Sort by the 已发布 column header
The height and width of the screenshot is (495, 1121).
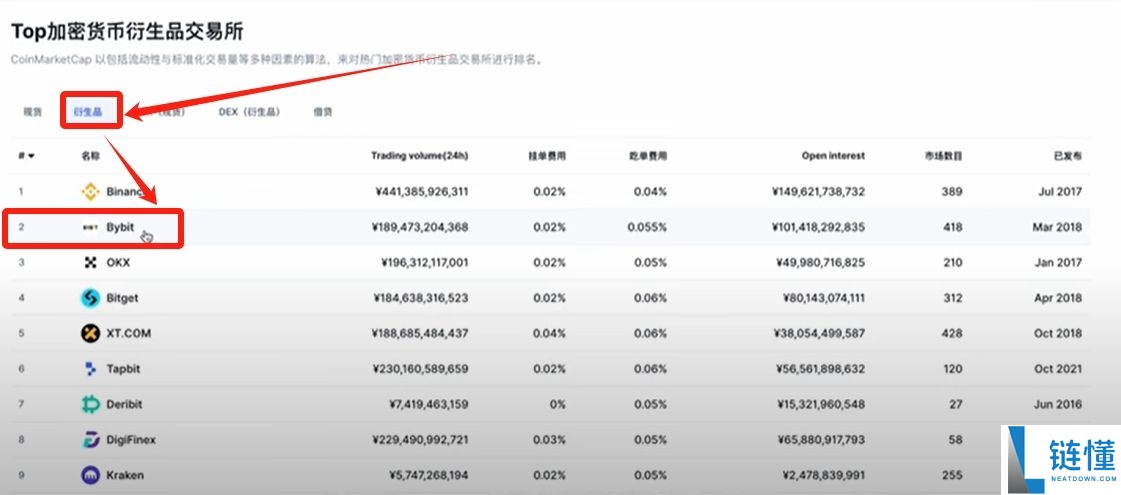pyautogui.click(x=1068, y=155)
